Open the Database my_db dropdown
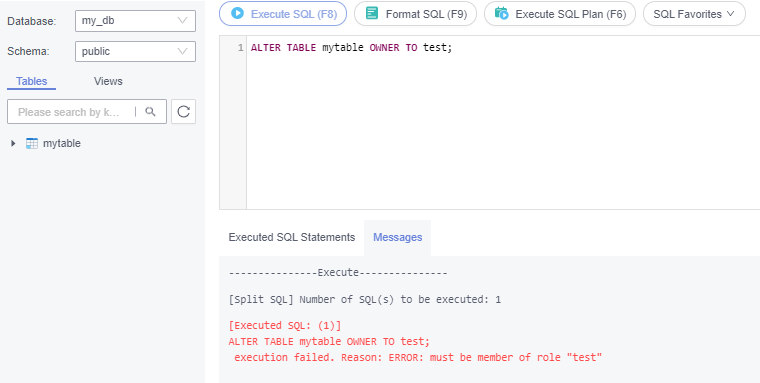 [x=135, y=21]
